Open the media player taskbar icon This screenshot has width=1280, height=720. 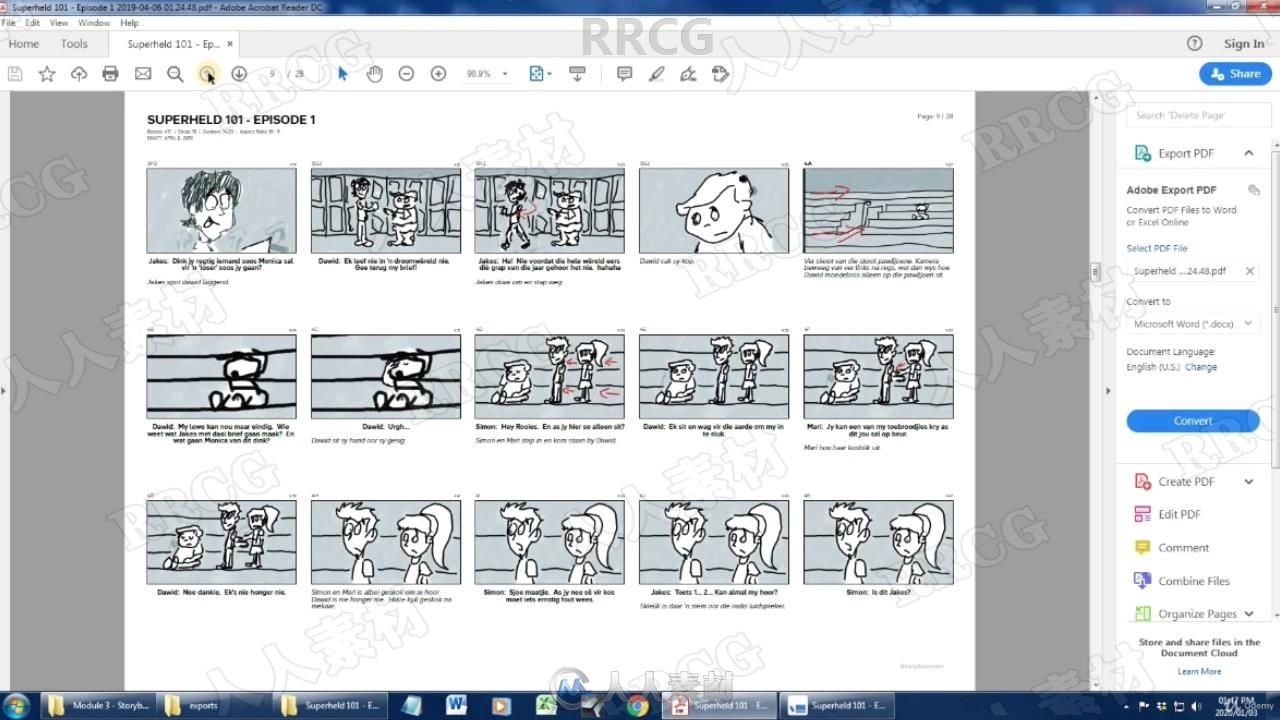point(501,706)
